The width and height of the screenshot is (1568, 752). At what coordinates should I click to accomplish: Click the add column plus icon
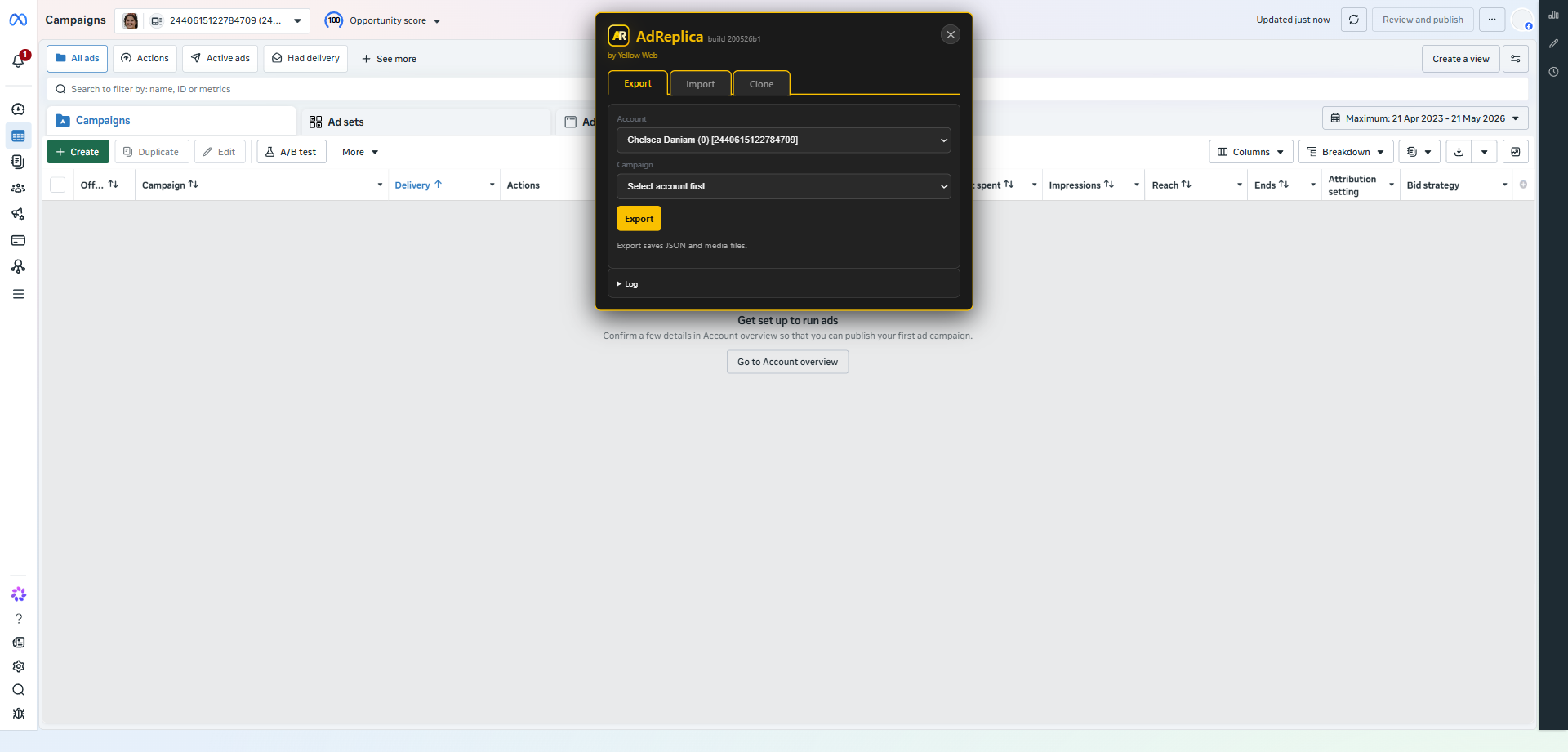tap(1523, 185)
